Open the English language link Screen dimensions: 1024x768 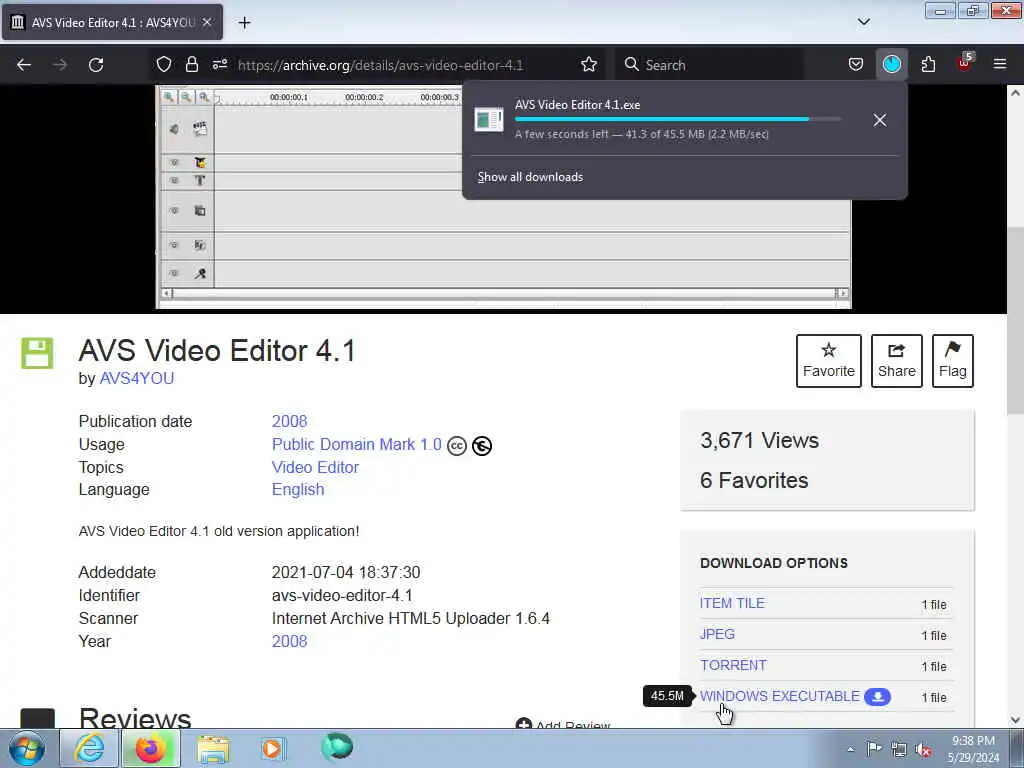298,490
